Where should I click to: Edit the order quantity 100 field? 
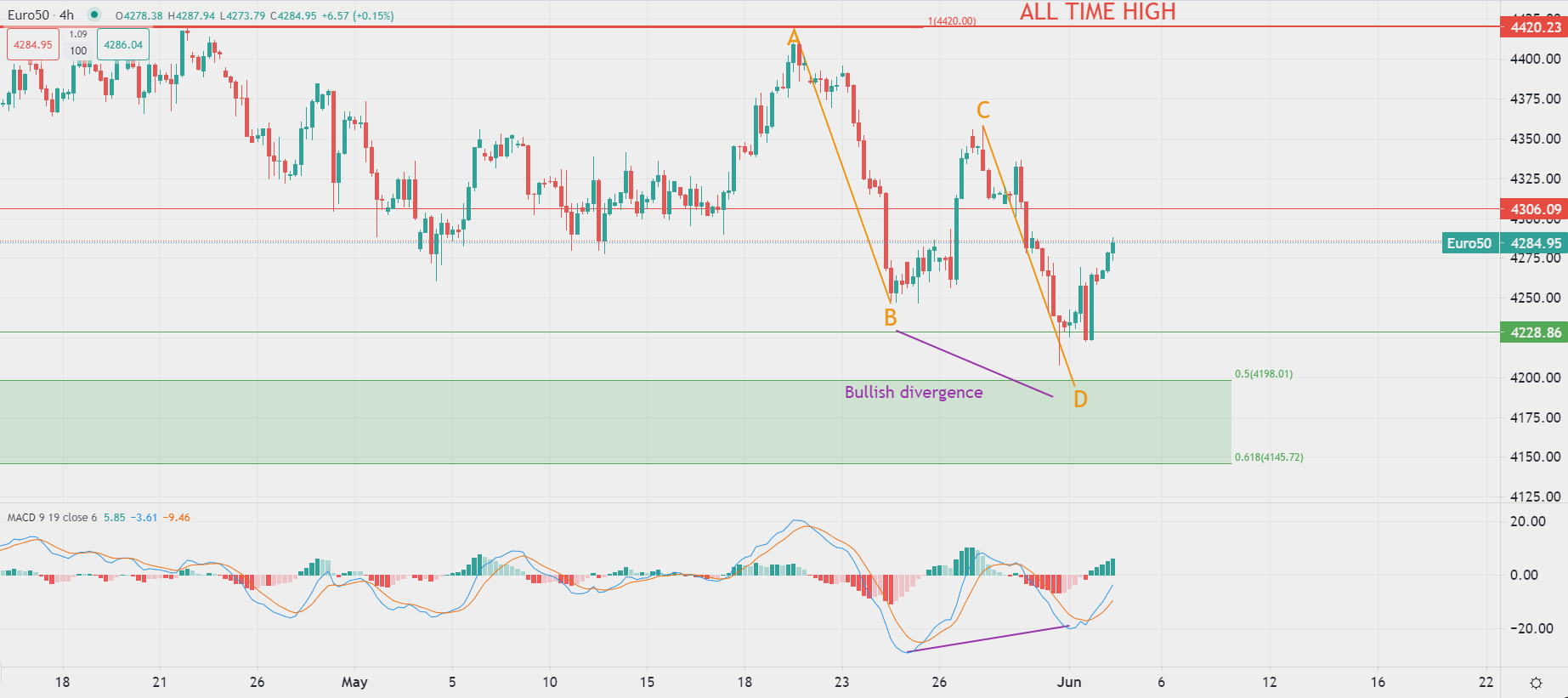(x=78, y=51)
